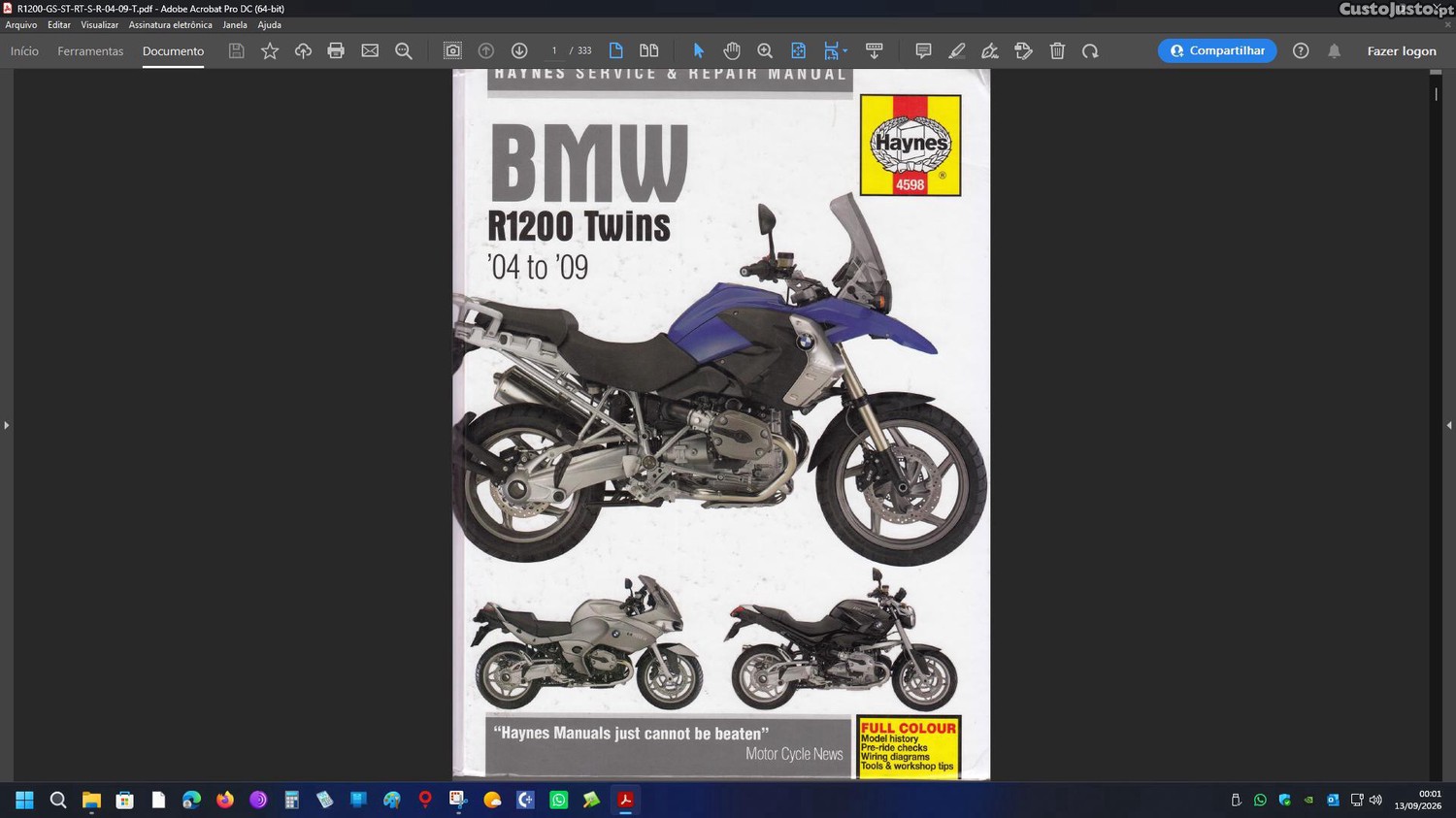
Task: Add the file to starred favorites
Action: pos(270,50)
